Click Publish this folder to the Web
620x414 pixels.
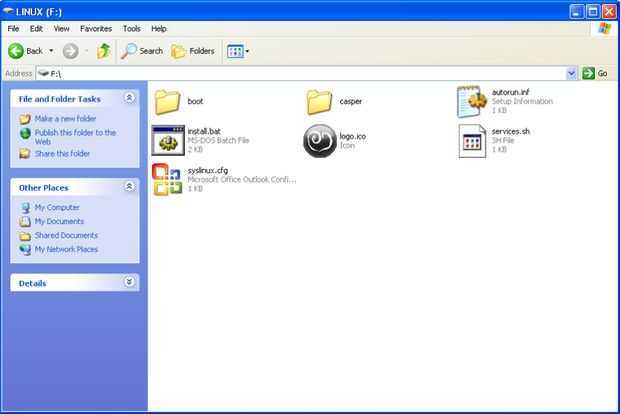coord(75,137)
